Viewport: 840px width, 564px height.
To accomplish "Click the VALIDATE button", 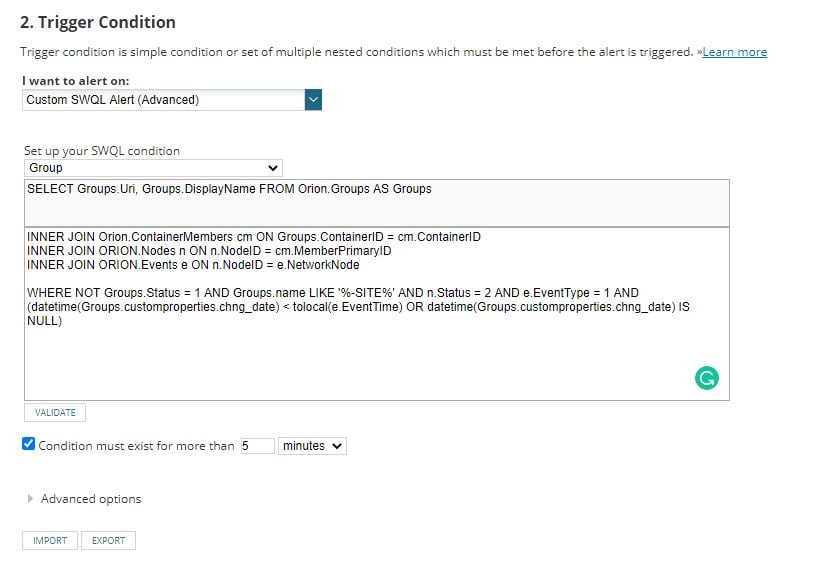I will [55, 412].
